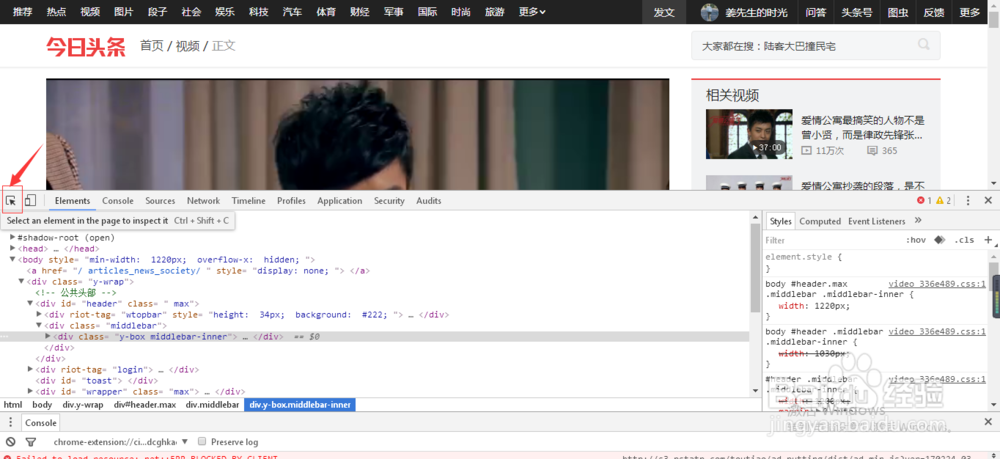The height and width of the screenshot is (459, 1000).
Task: Select body in the breadcrumb bar
Action: click(42, 405)
